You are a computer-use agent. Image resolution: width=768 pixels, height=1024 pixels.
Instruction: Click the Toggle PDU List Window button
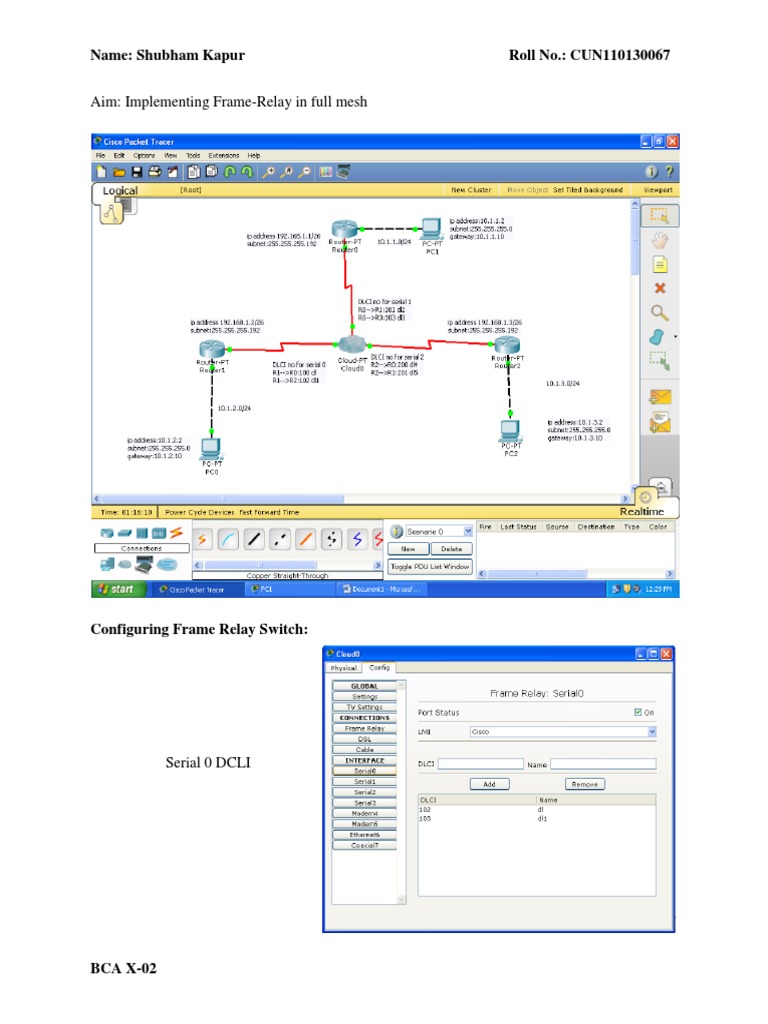[x=430, y=567]
